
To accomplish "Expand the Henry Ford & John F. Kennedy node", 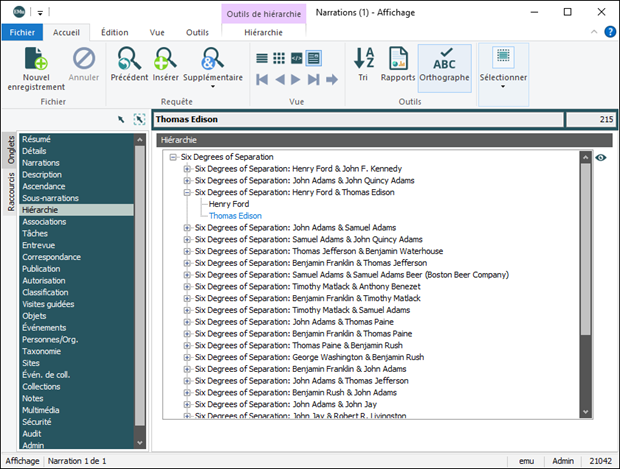I will [187, 169].
